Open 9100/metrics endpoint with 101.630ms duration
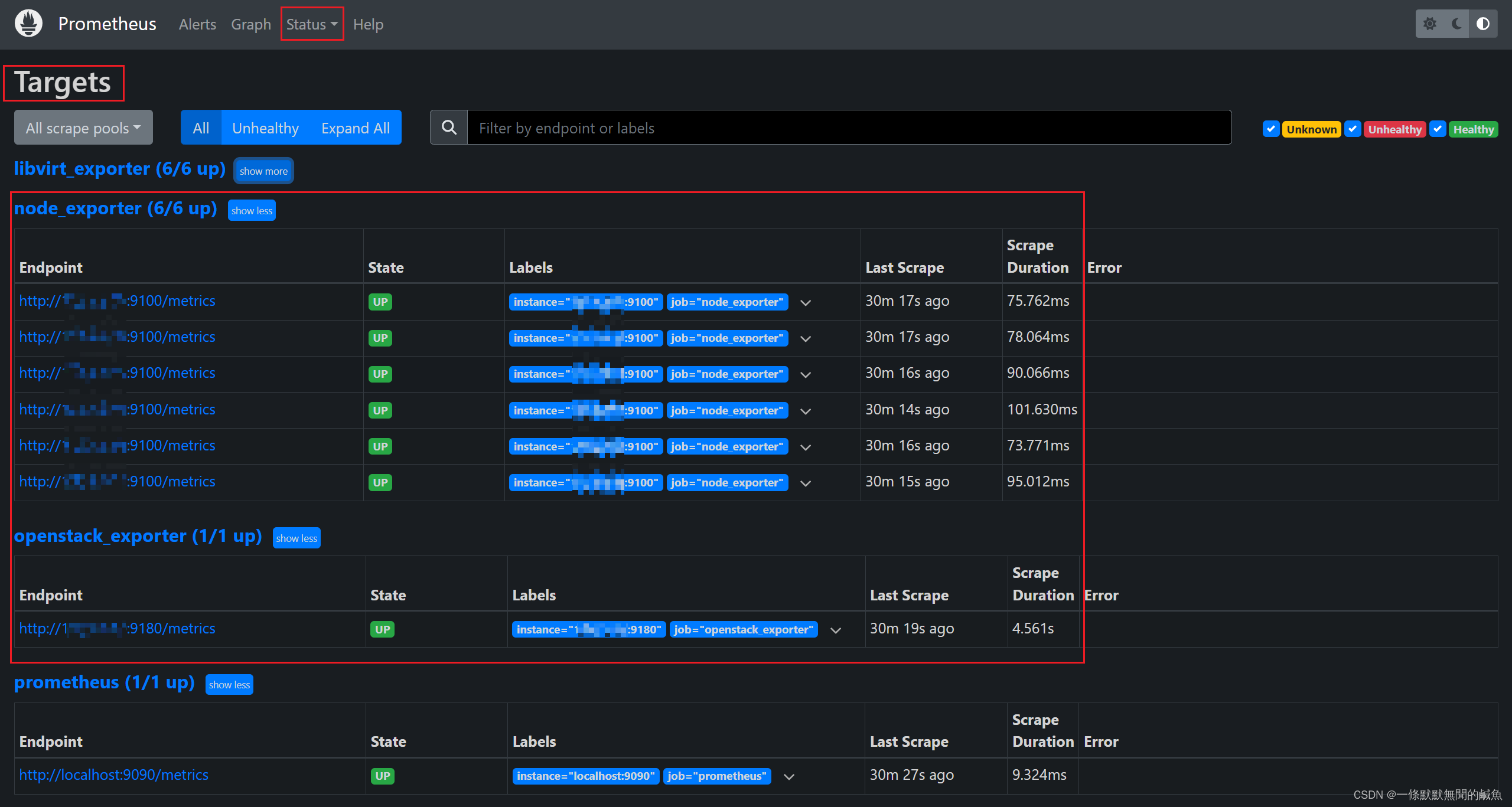The image size is (1512, 807). coord(117,409)
